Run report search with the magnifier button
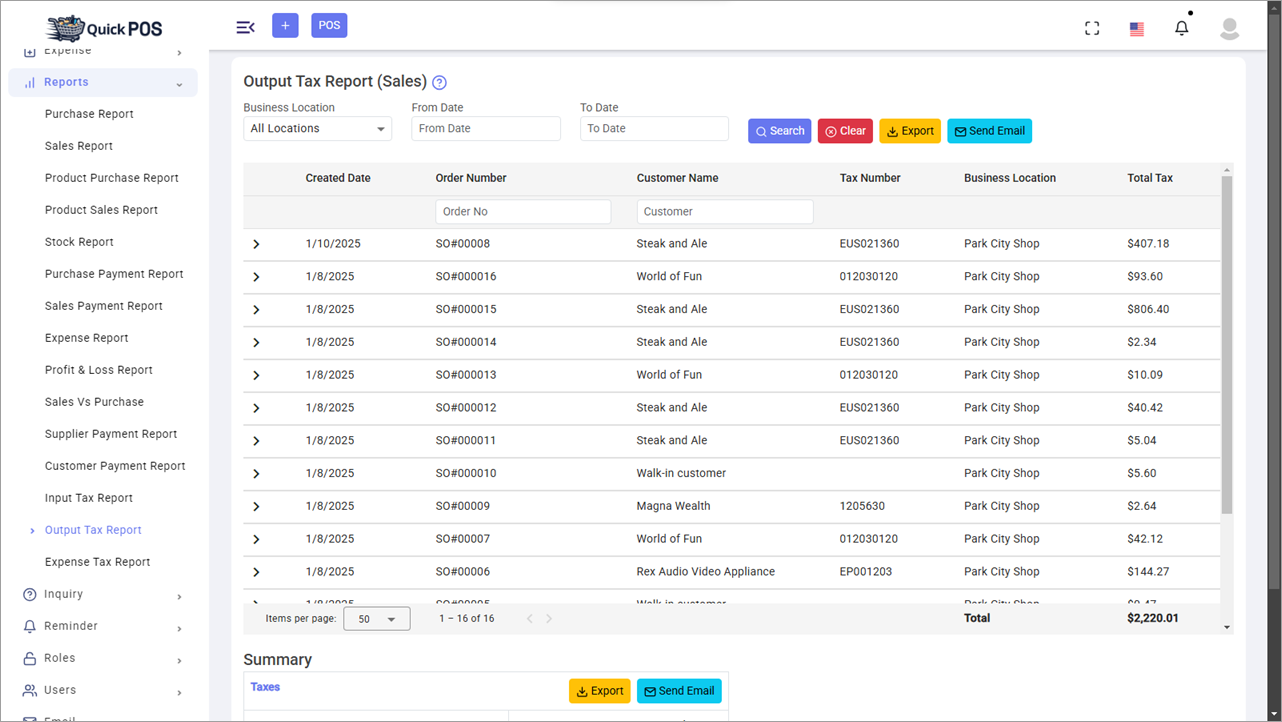Viewport: 1282px width, 722px height. pos(779,130)
